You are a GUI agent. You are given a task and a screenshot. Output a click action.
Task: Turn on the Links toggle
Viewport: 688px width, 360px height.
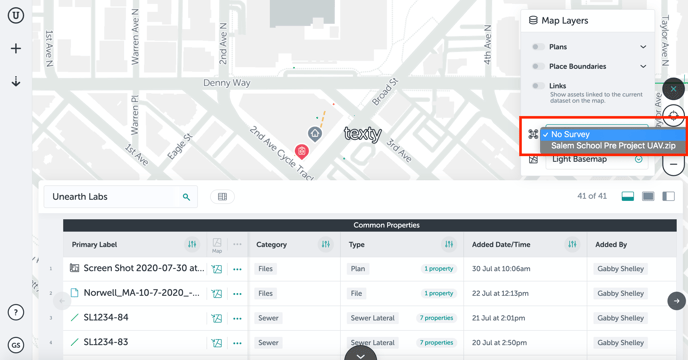point(538,86)
